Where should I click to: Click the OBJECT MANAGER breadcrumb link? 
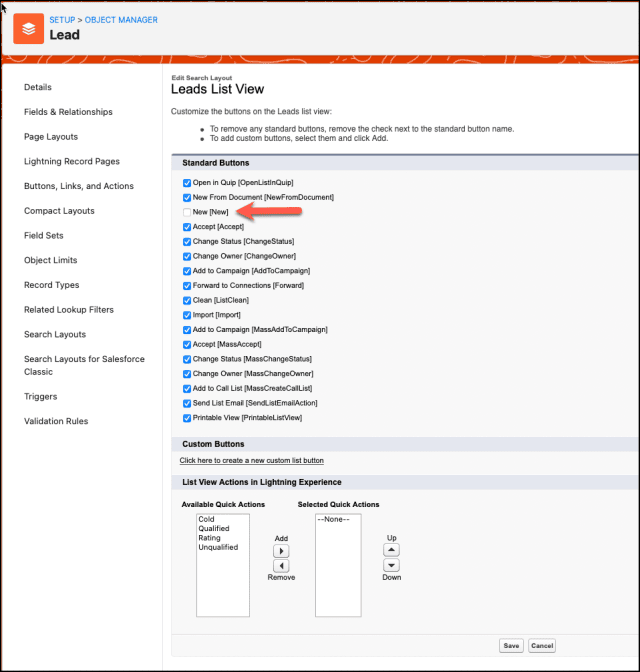[114, 19]
